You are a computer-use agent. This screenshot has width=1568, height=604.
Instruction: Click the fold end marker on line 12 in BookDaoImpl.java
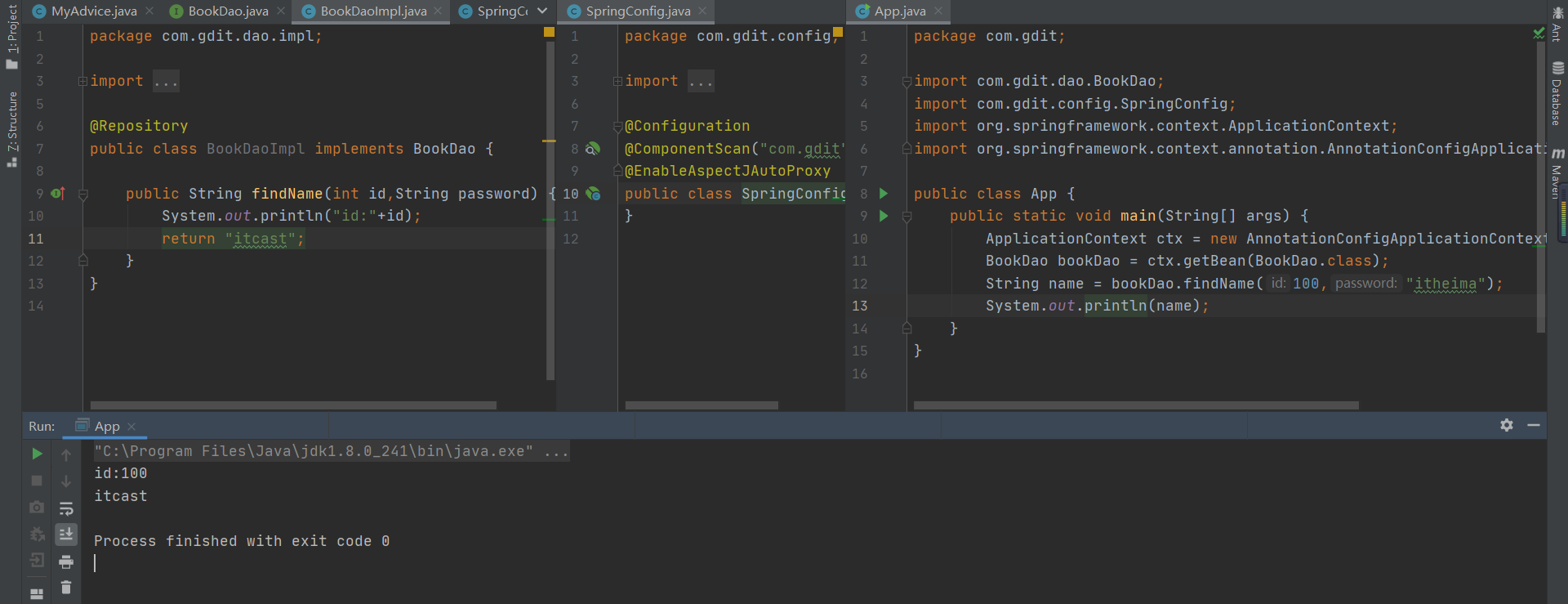click(x=82, y=260)
